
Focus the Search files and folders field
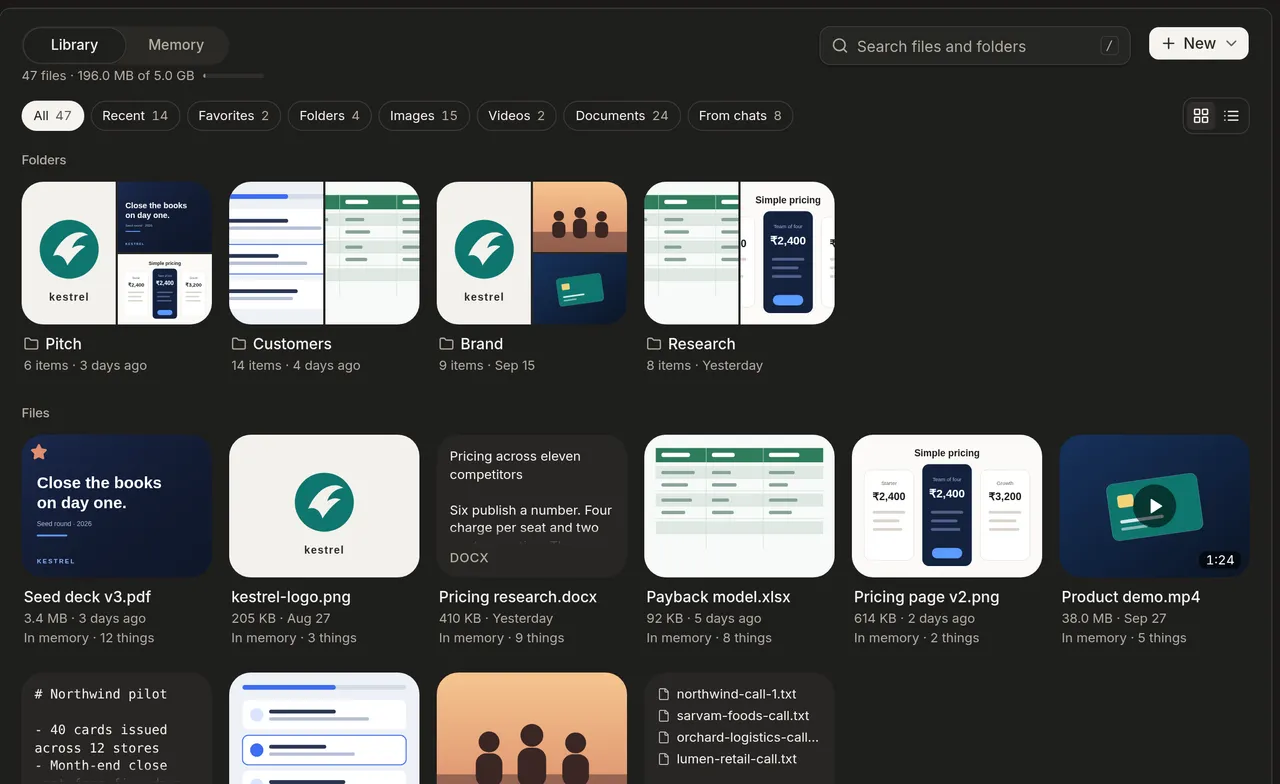tap(975, 46)
